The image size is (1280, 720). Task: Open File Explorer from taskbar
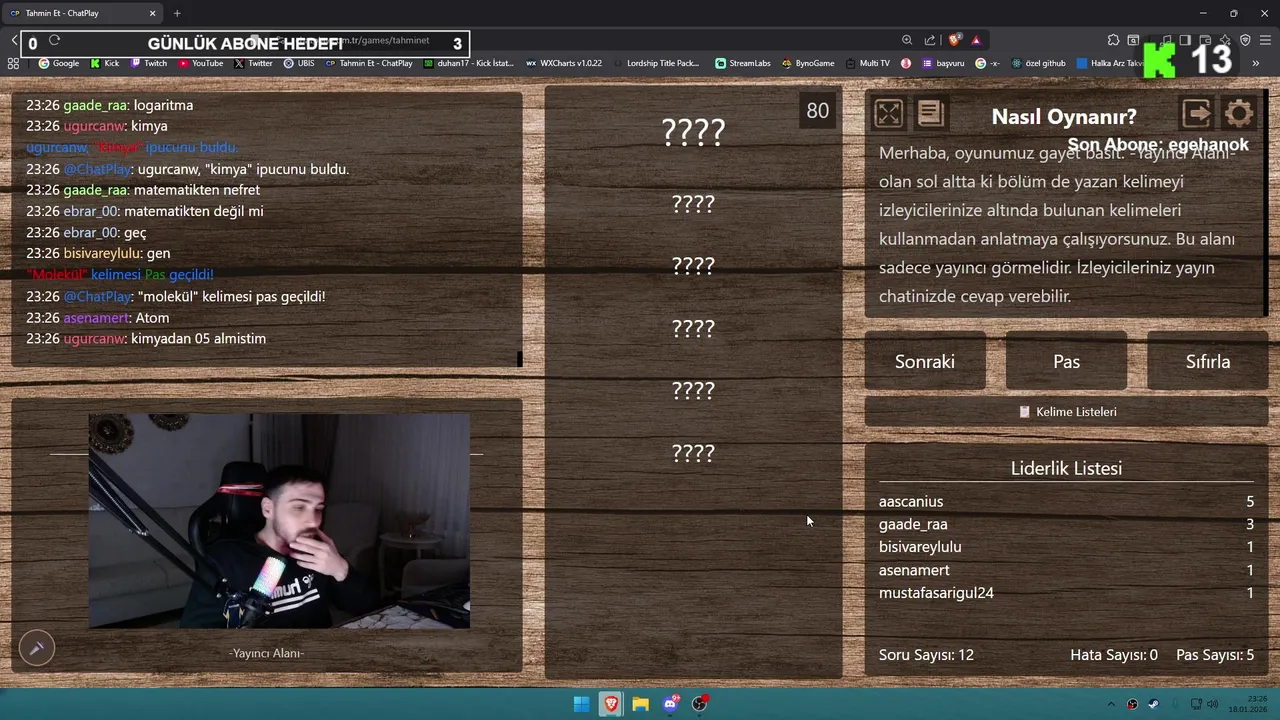[640, 704]
